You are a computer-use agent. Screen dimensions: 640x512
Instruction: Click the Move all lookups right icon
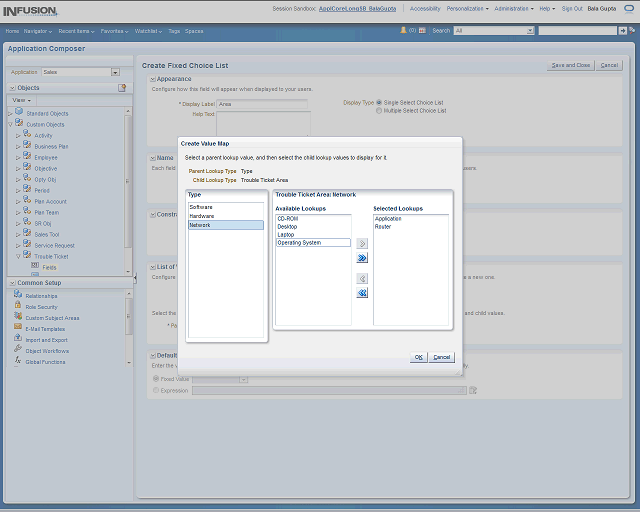[362, 258]
